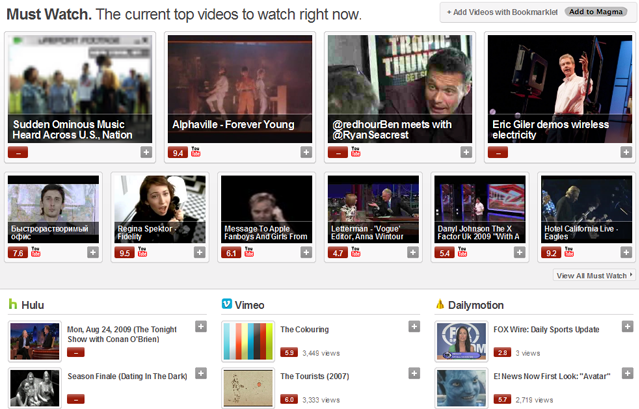Open The Colouring Vimeo thumbnail

(248, 341)
